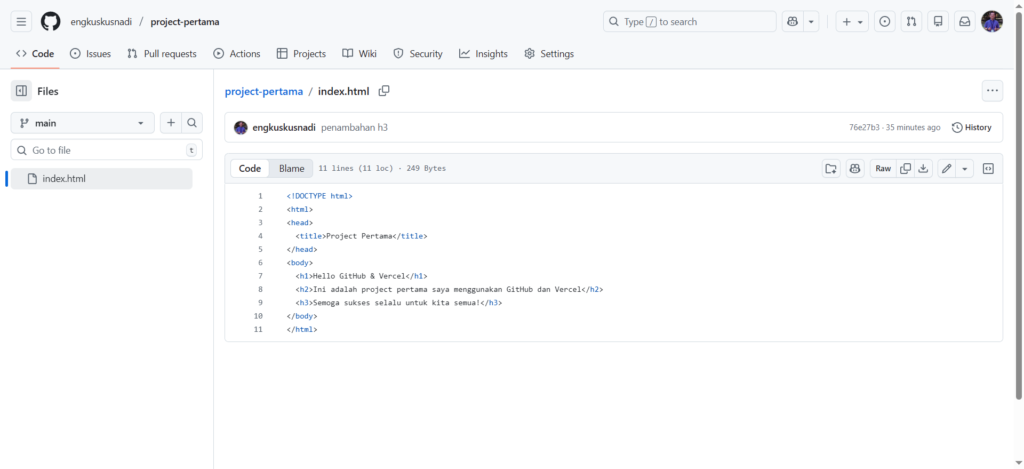Open the project-pertama repository link in header
This screenshot has height=469, width=1024.
pos(185,22)
